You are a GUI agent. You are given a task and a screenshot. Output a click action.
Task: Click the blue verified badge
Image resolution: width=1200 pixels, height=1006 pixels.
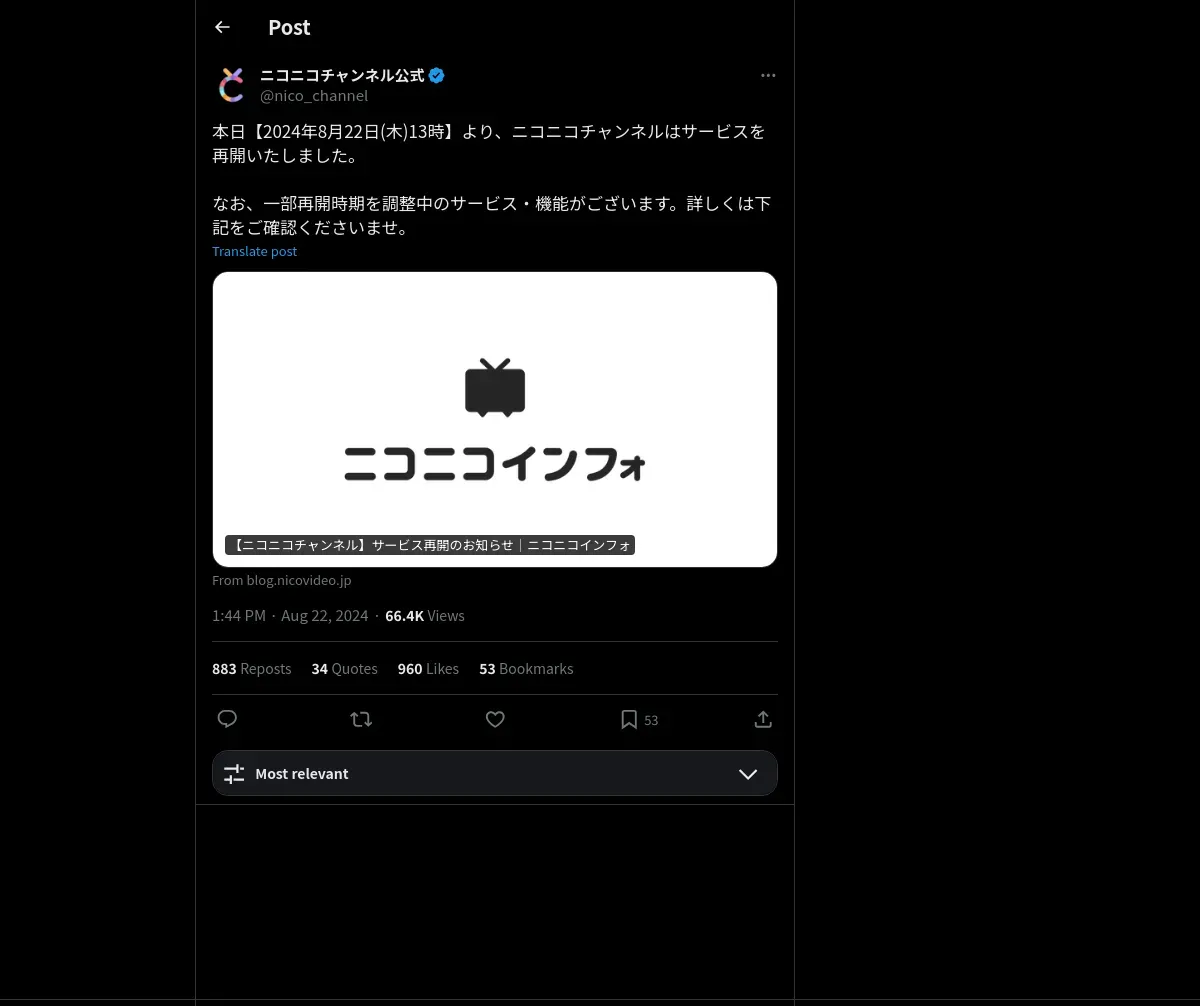437,75
